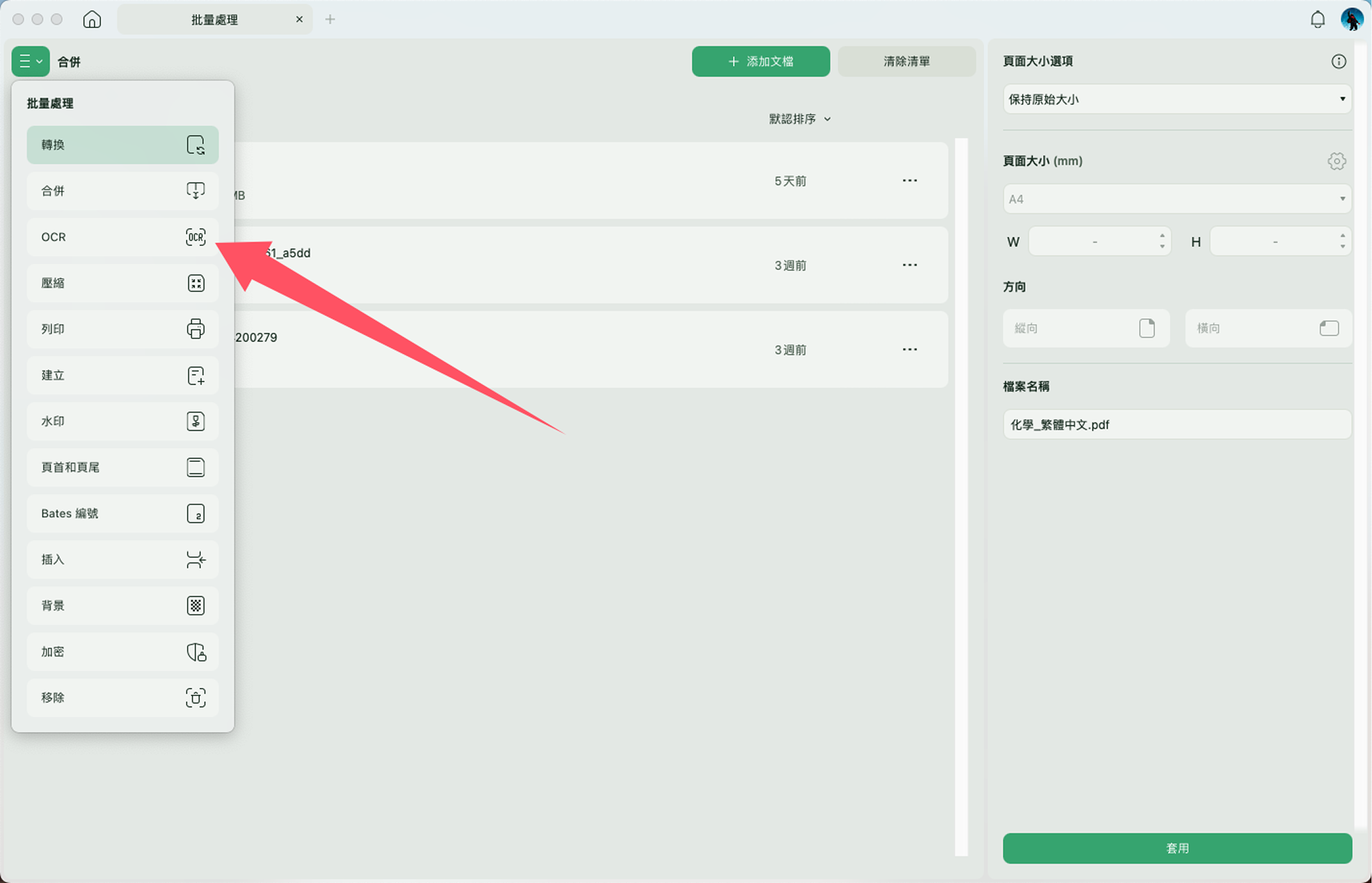Open more options for the 5天前 file

[x=909, y=180]
